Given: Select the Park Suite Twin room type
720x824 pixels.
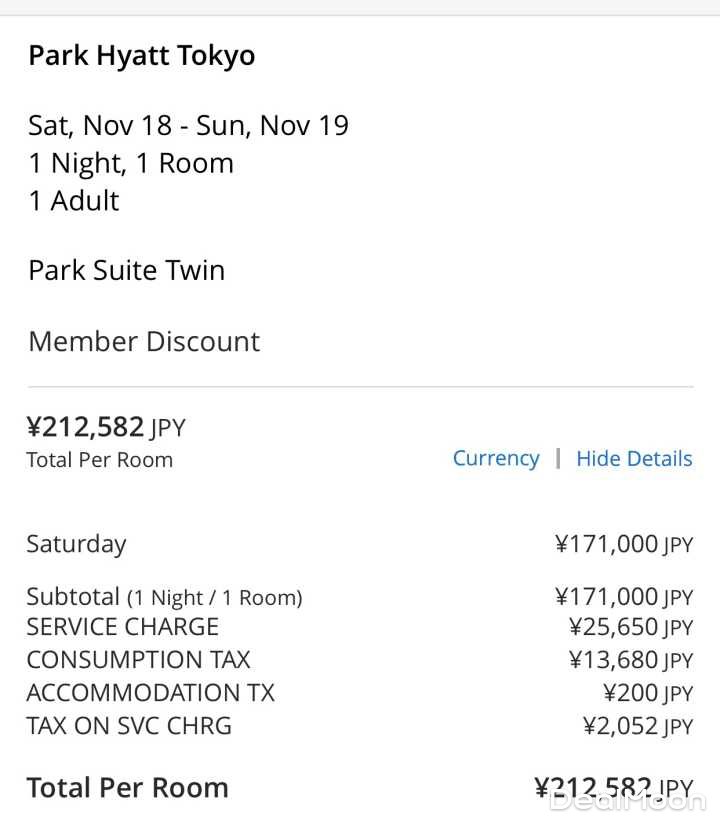Looking at the screenshot, I should [x=126, y=270].
